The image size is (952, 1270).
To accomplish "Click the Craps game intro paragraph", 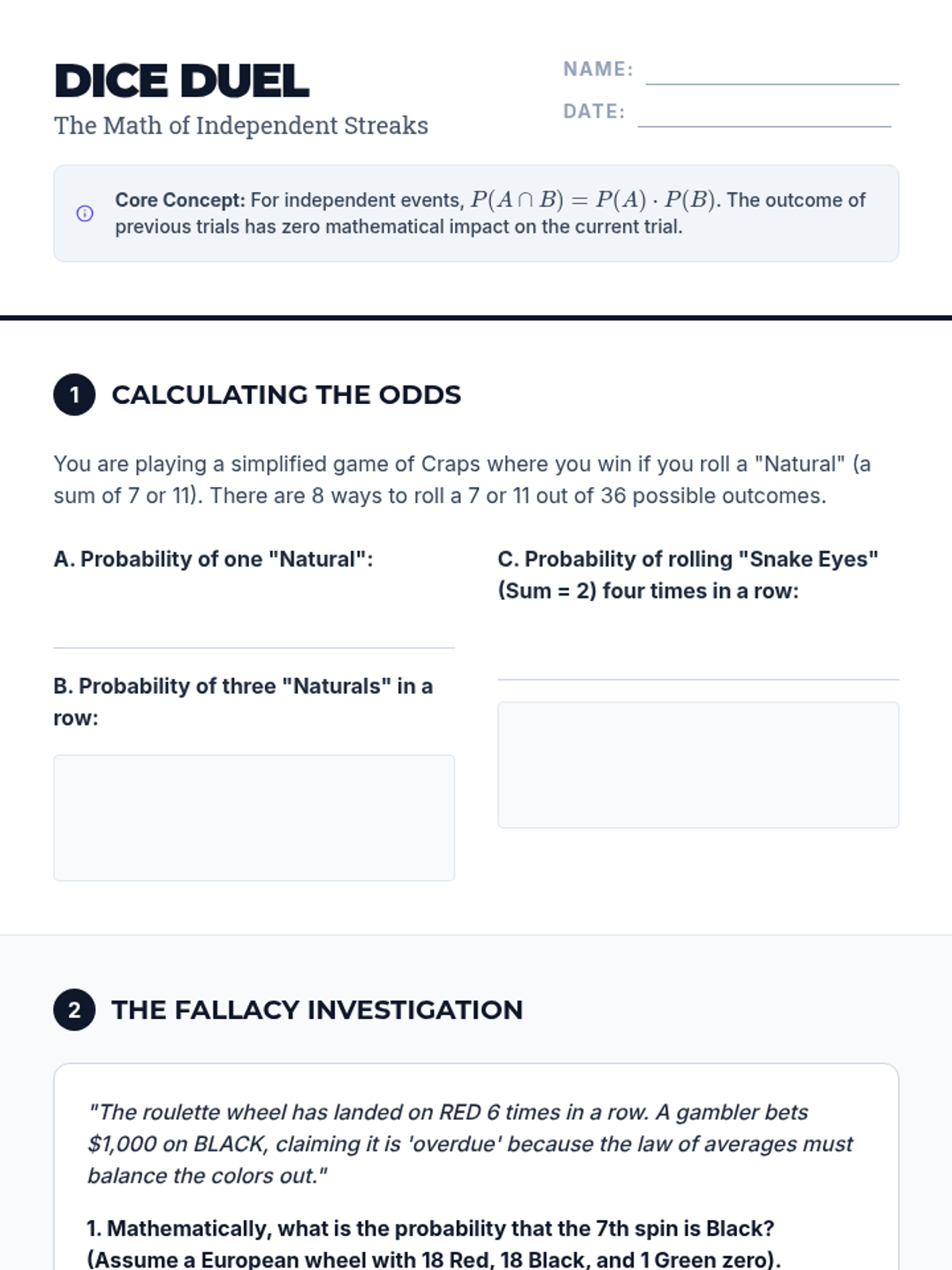I will [x=462, y=479].
